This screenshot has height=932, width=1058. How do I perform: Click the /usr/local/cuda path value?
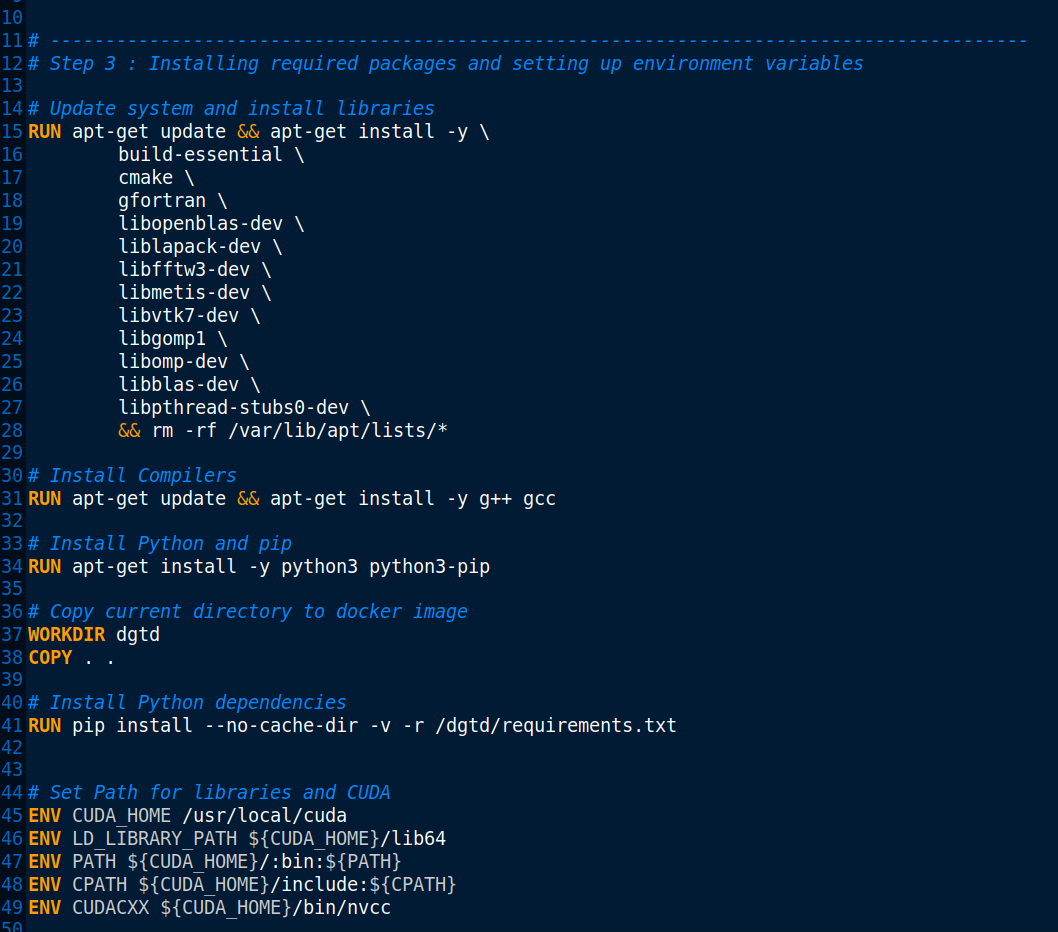pyautogui.click(x=264, y=815)
